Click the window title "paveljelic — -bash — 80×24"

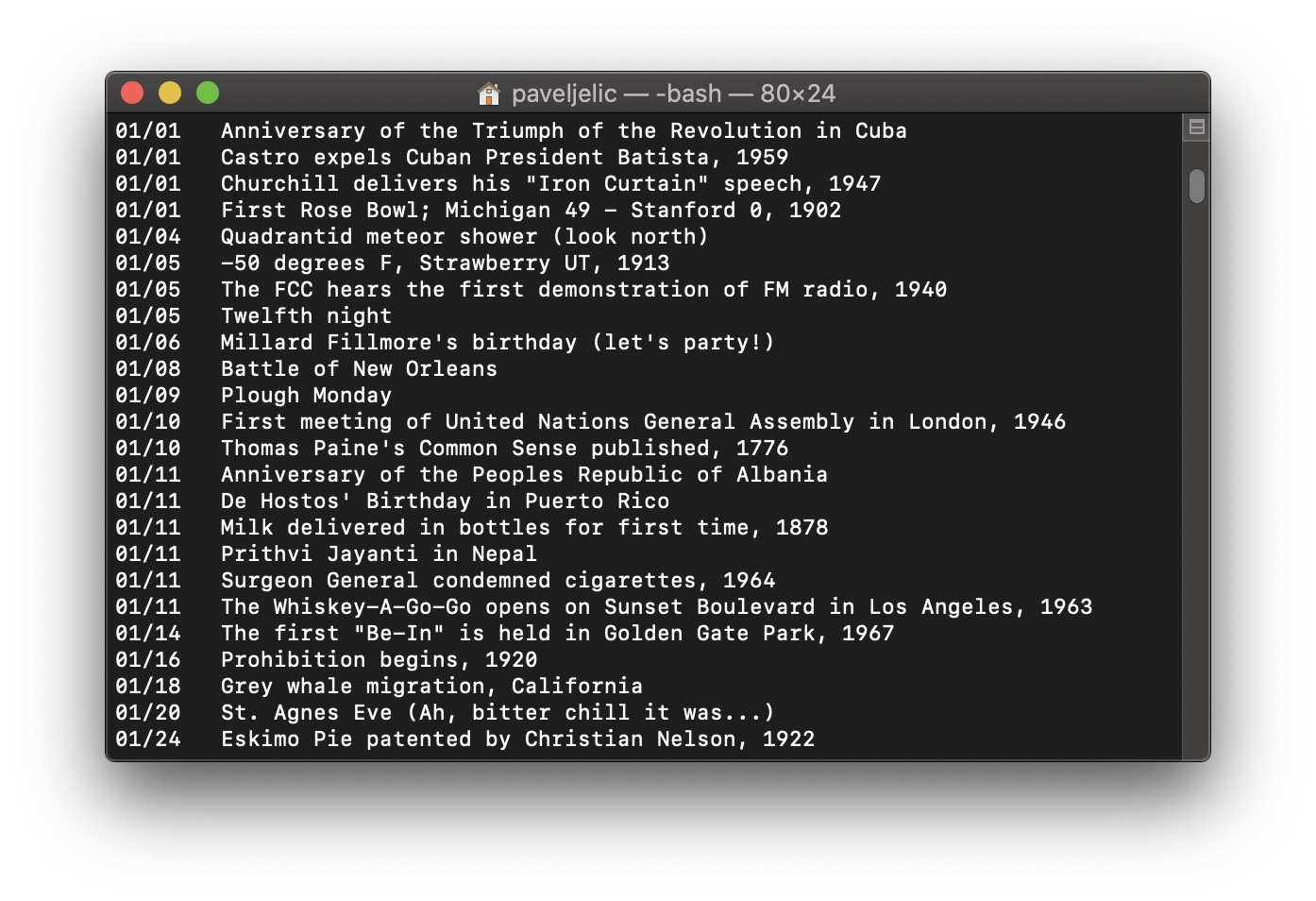673,93
